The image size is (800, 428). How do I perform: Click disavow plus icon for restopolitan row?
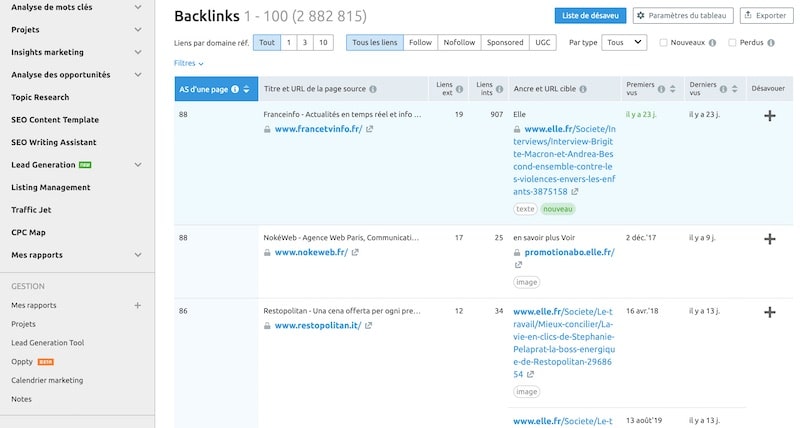(x=769, y=312)
